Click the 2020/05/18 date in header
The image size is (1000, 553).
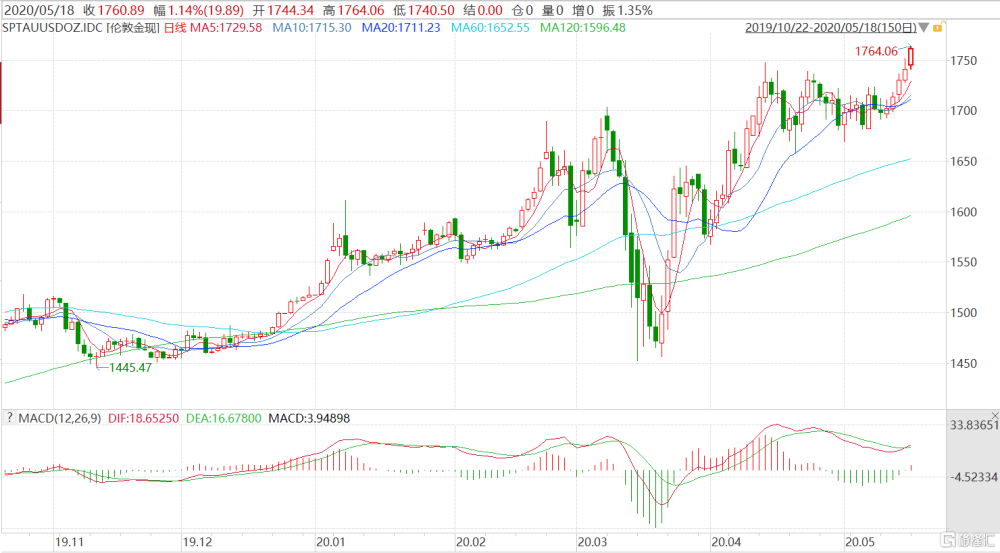pyautogui.click(x=39, y=10)
